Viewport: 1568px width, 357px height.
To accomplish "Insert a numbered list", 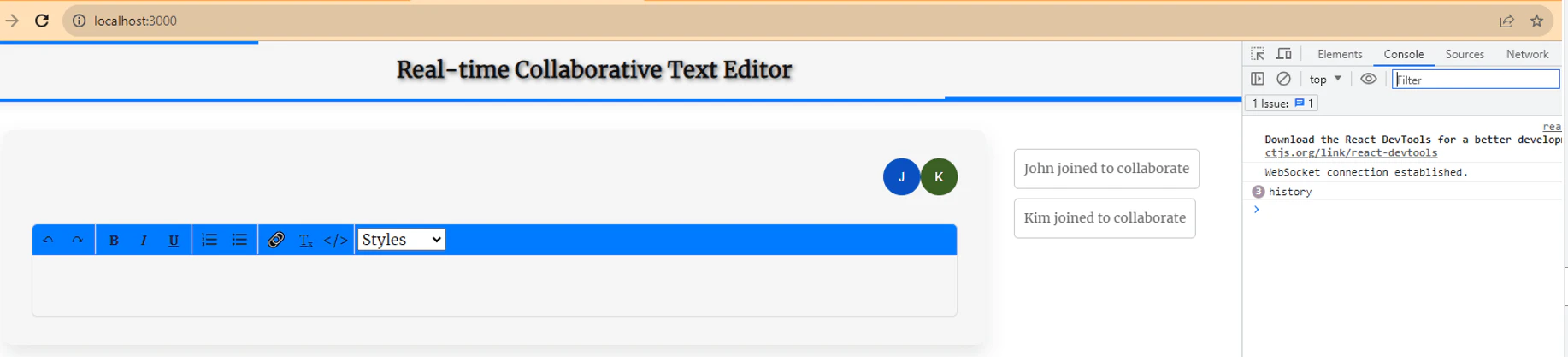I will (x=209, y=241).
